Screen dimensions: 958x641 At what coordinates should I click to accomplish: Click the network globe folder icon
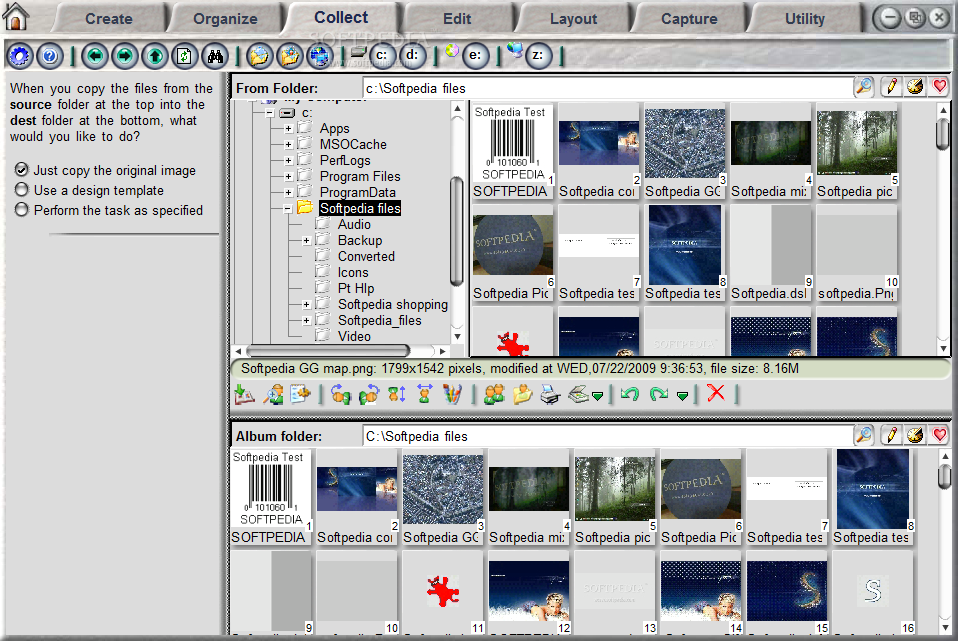tap(320, 56)
